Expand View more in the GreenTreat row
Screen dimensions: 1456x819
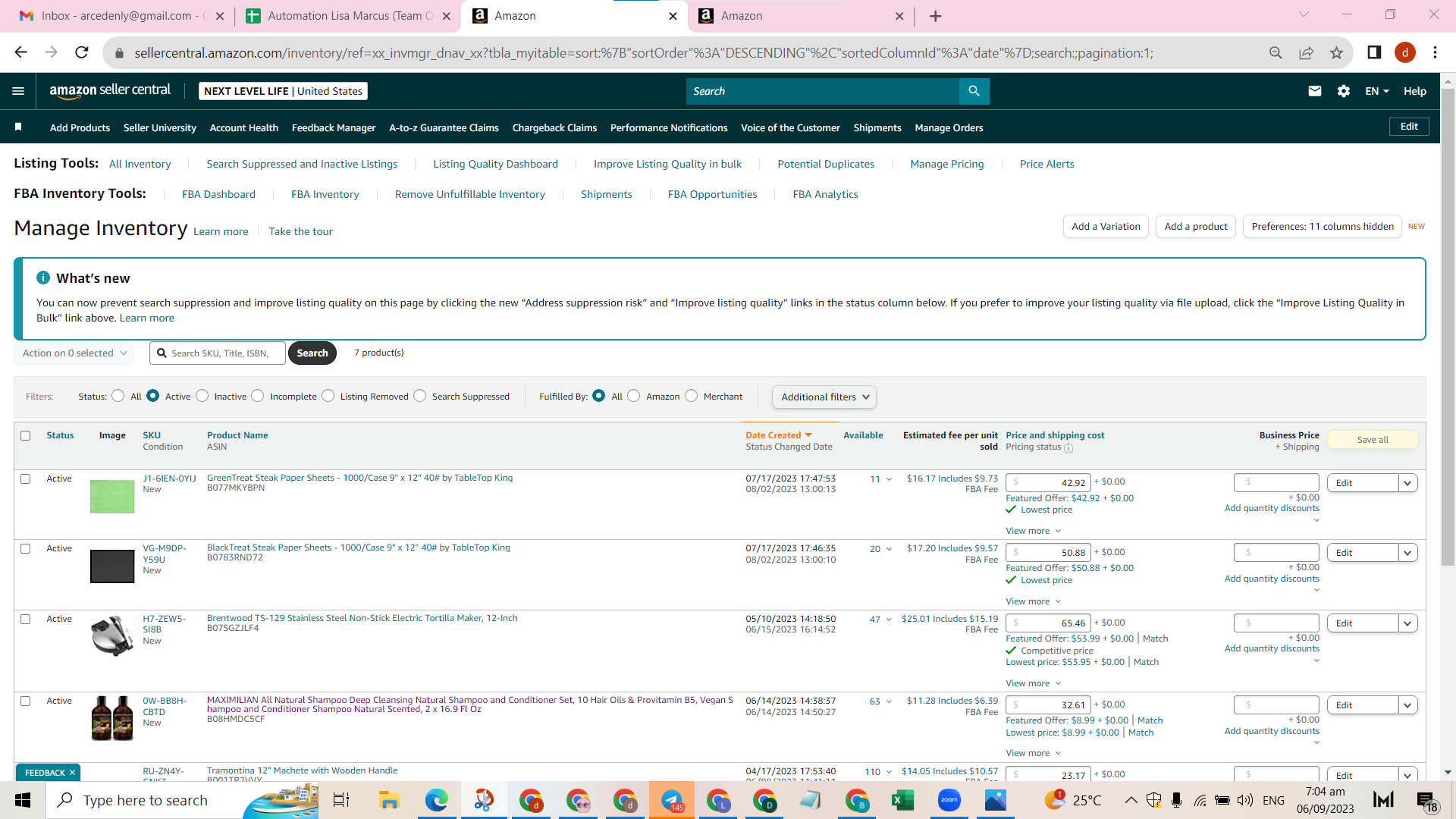[1034, 531]
